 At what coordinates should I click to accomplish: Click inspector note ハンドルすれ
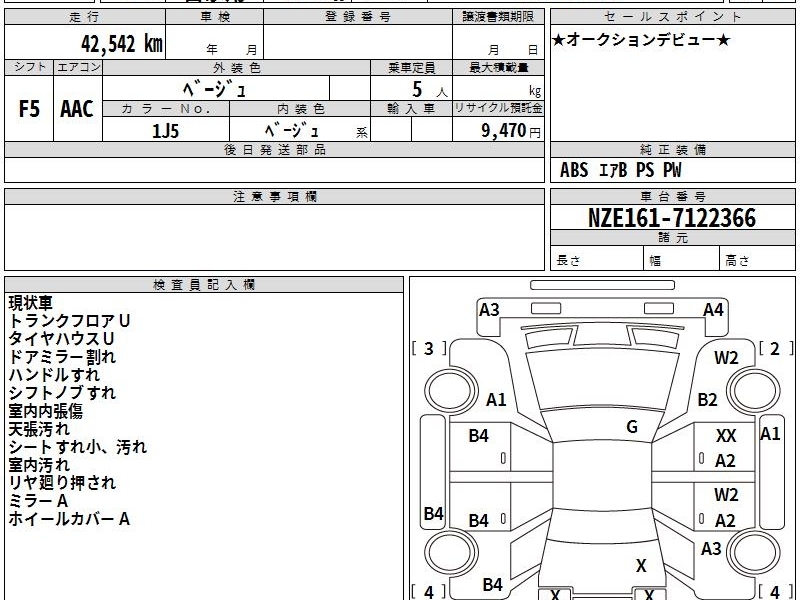tap(54, 375)
